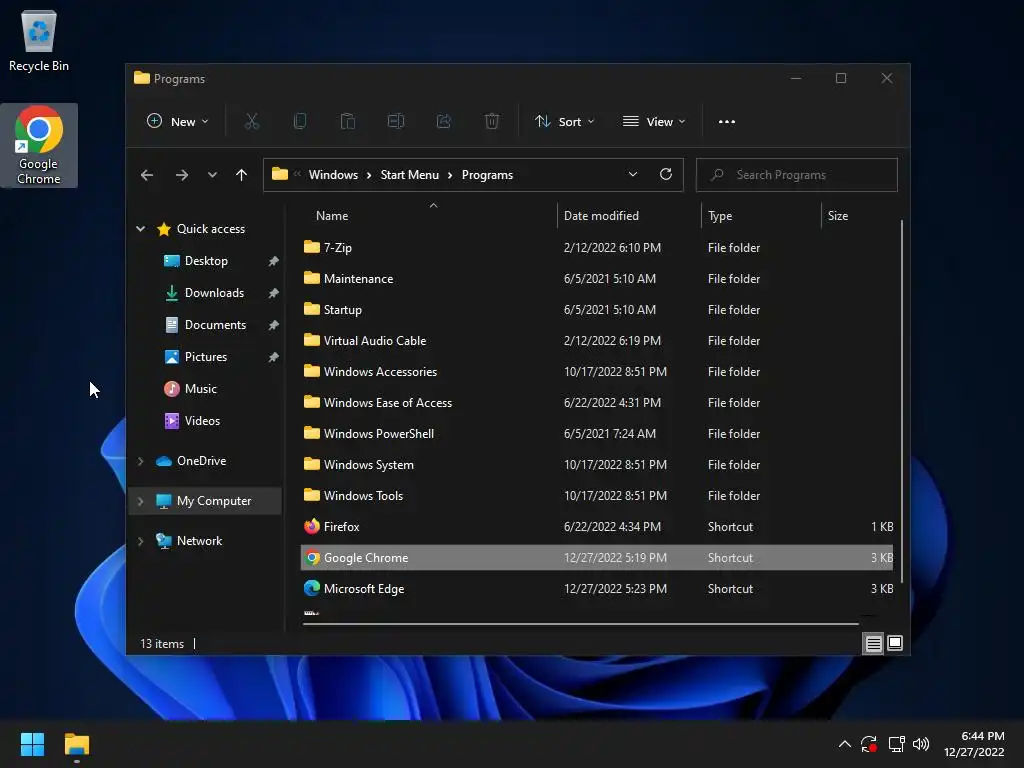Select the 7-Zip folder
The image size is (1024, 768).
point(596,248)
